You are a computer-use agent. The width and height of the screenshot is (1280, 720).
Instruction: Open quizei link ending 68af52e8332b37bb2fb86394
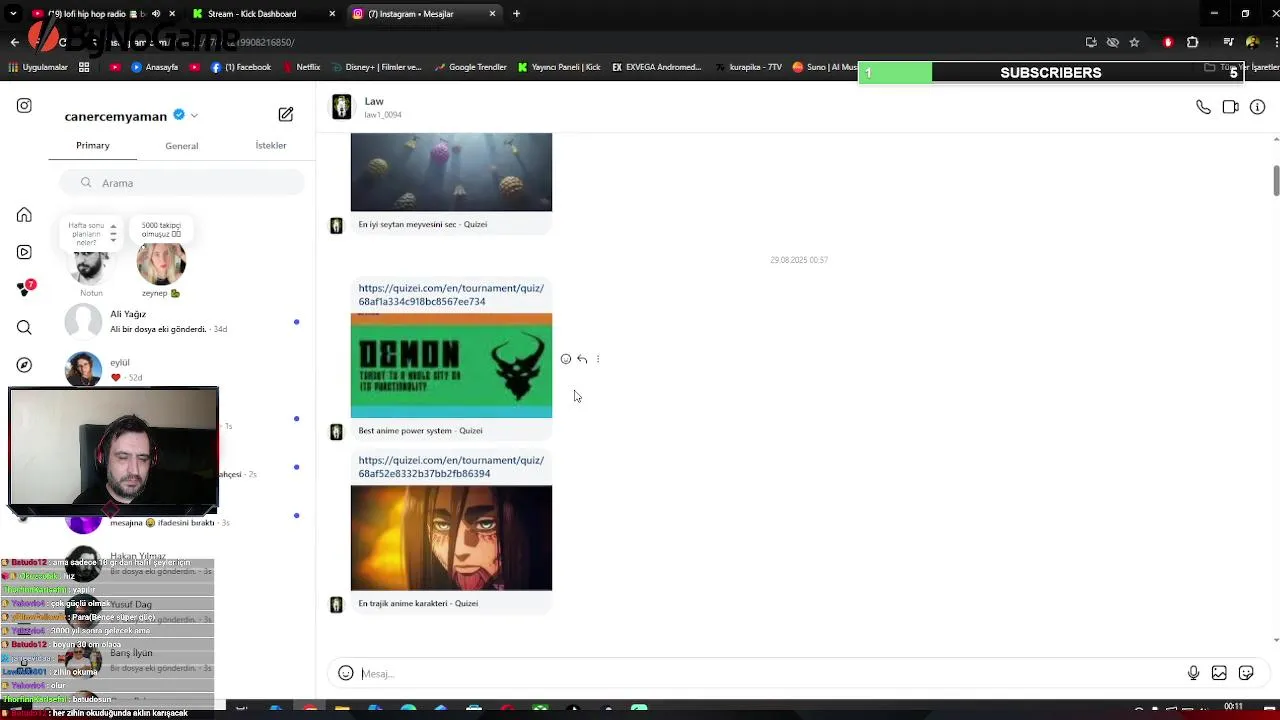click(451, 467)
